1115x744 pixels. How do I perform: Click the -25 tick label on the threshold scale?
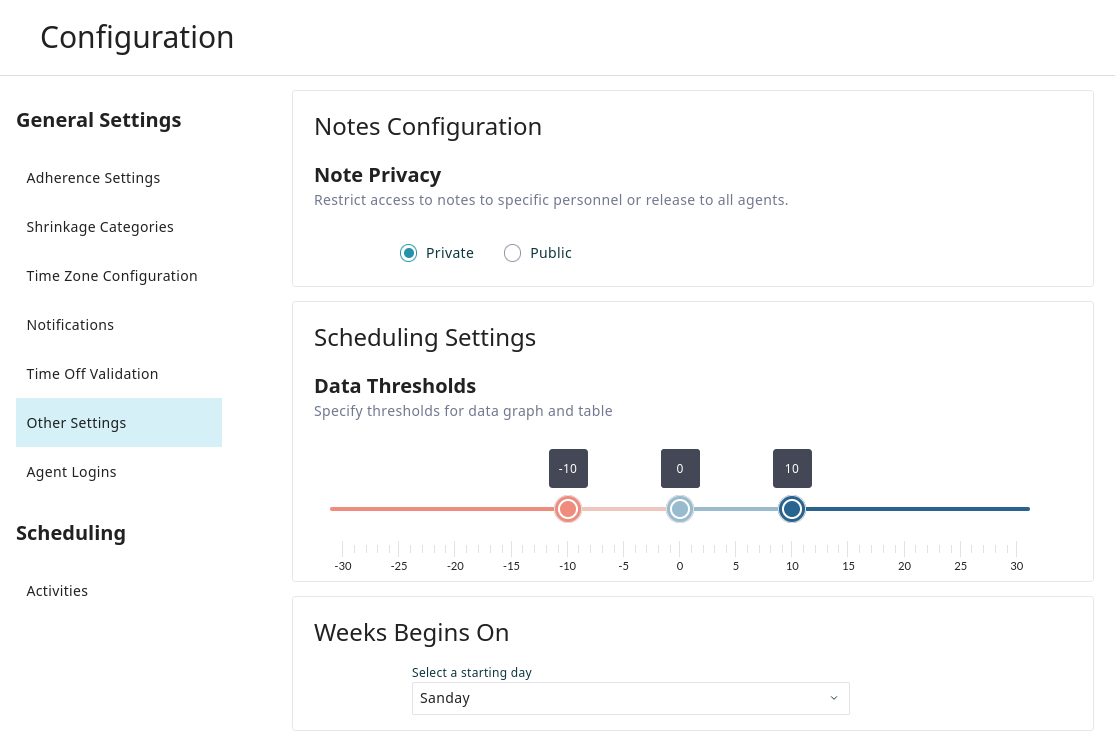(399, 566)
